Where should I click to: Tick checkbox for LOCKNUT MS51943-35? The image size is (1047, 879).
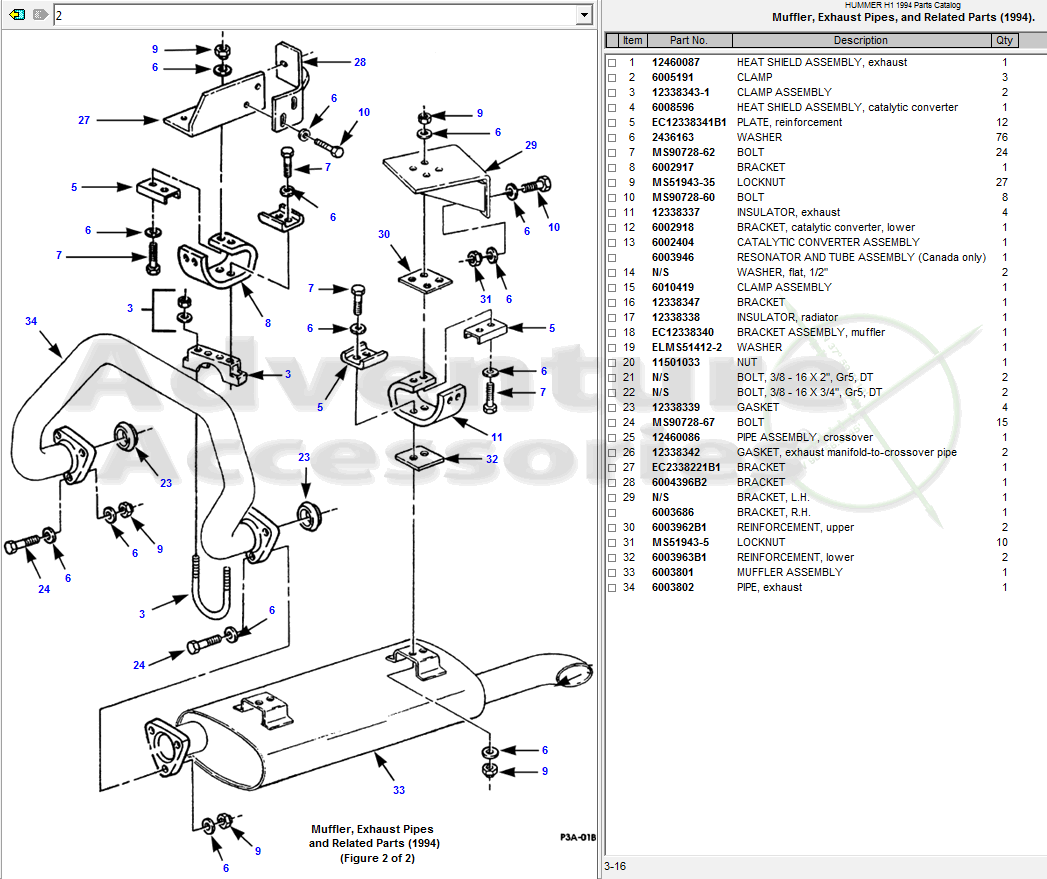coord(612,183)
